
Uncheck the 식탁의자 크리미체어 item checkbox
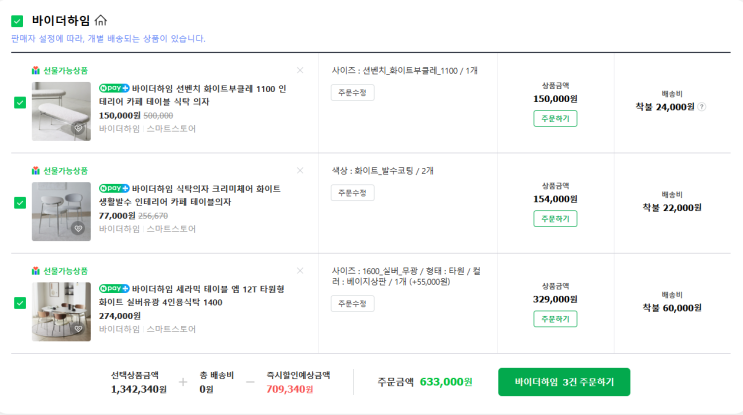coord(20,202)
